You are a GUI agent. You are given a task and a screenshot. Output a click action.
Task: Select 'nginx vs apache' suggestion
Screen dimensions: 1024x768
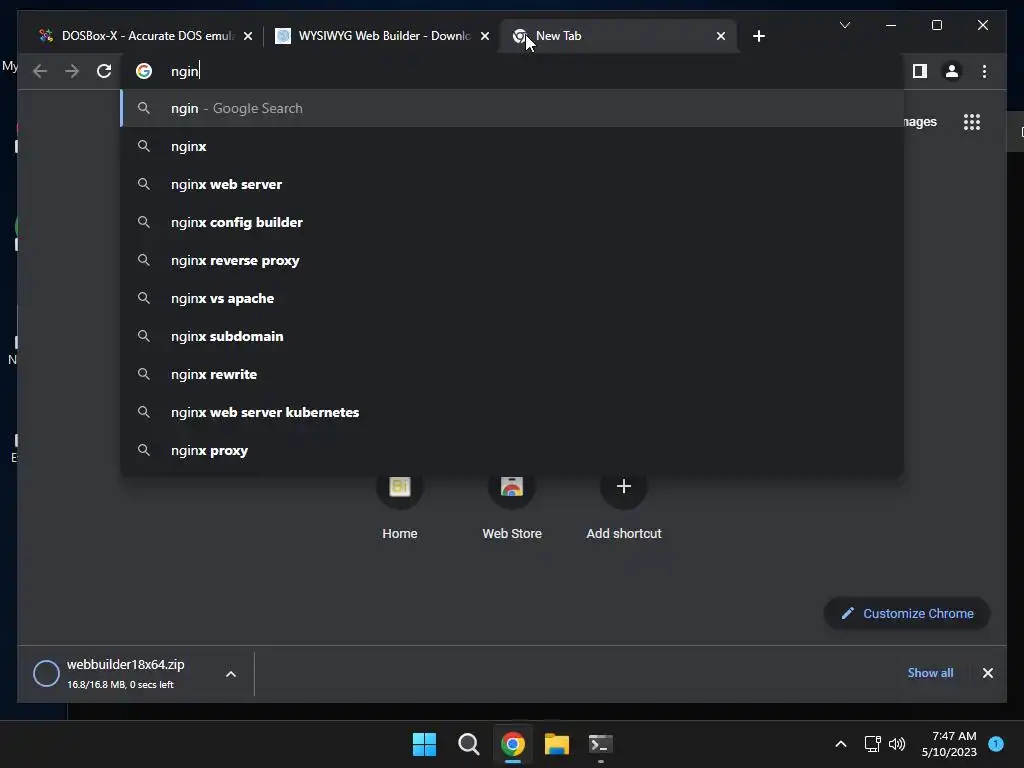pyautogui.click(x=513, y=298)
